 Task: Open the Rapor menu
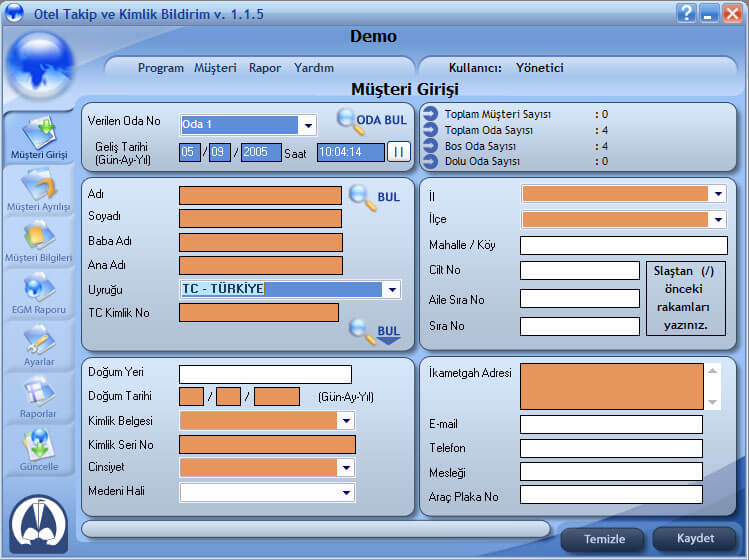265,68
